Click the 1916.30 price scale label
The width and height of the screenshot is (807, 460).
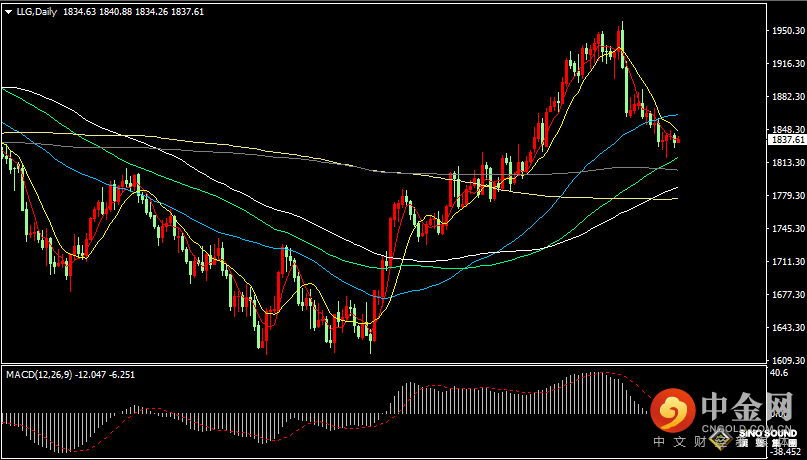pos(787,64)
